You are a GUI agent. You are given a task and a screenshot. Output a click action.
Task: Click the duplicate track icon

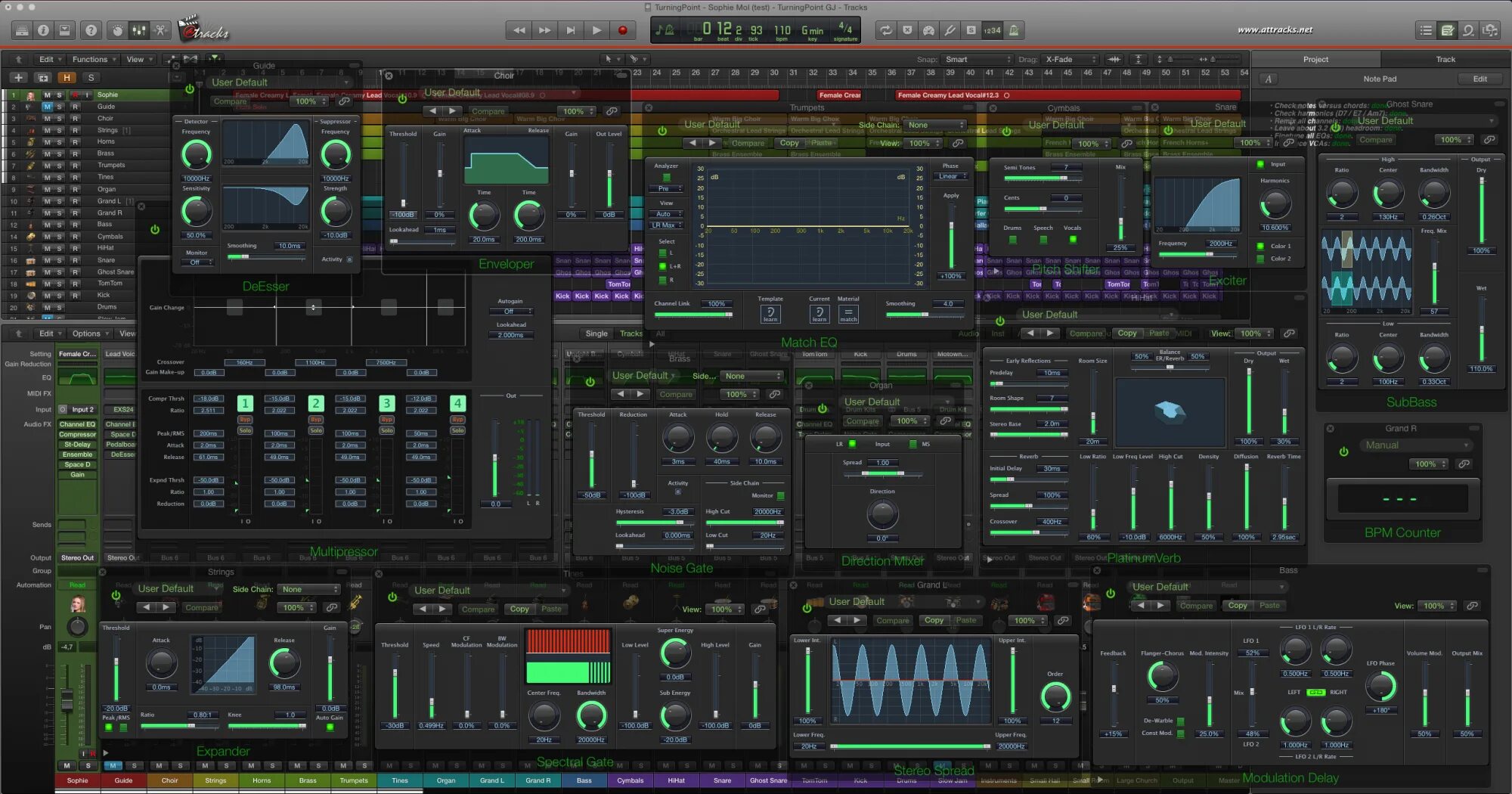tap(43, 77)
